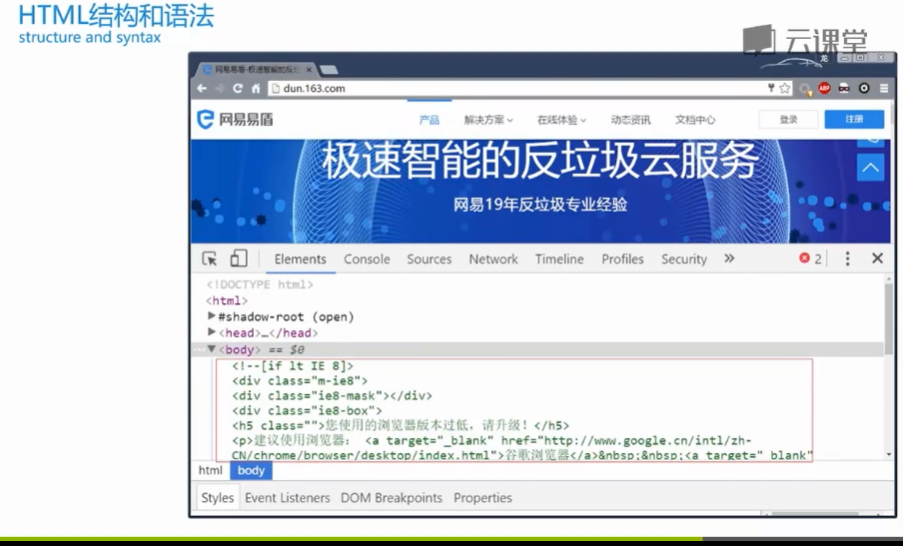Open the Properties sidebar tab
The height and width of the screenshot is (546, 903).
[483, 498]
